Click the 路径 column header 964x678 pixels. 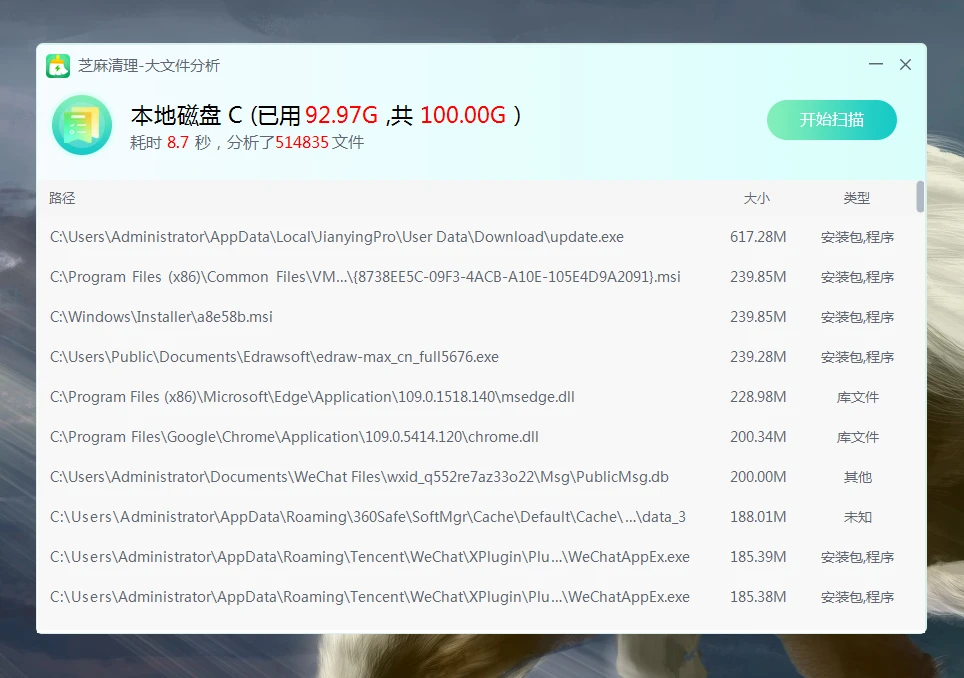pyautogui.click(x=62, y=198)
